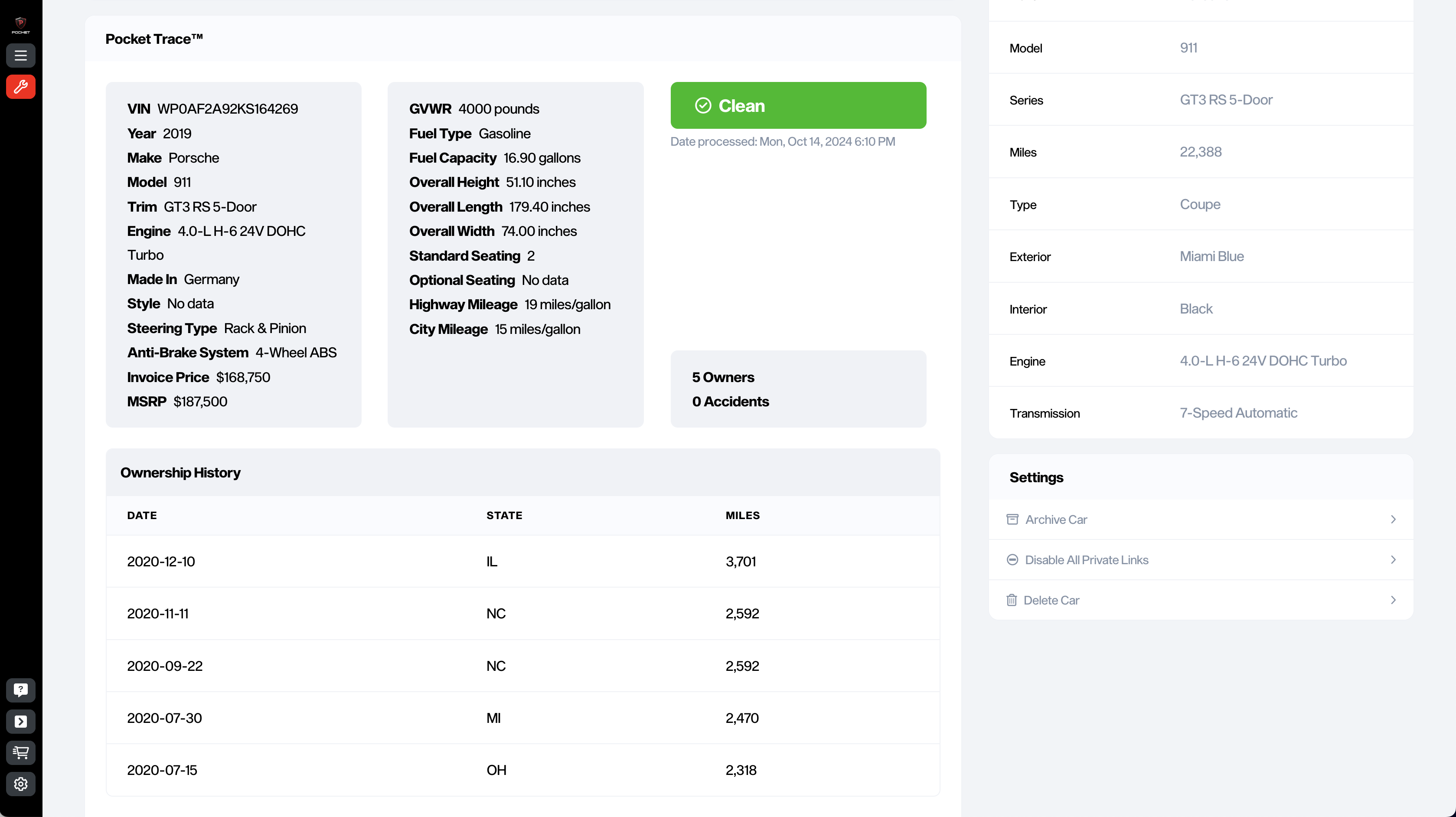Click the Disable All Private Links action
This screenshot has height=817, width=1456.
pyautogui.click(x=1086, y=559)
